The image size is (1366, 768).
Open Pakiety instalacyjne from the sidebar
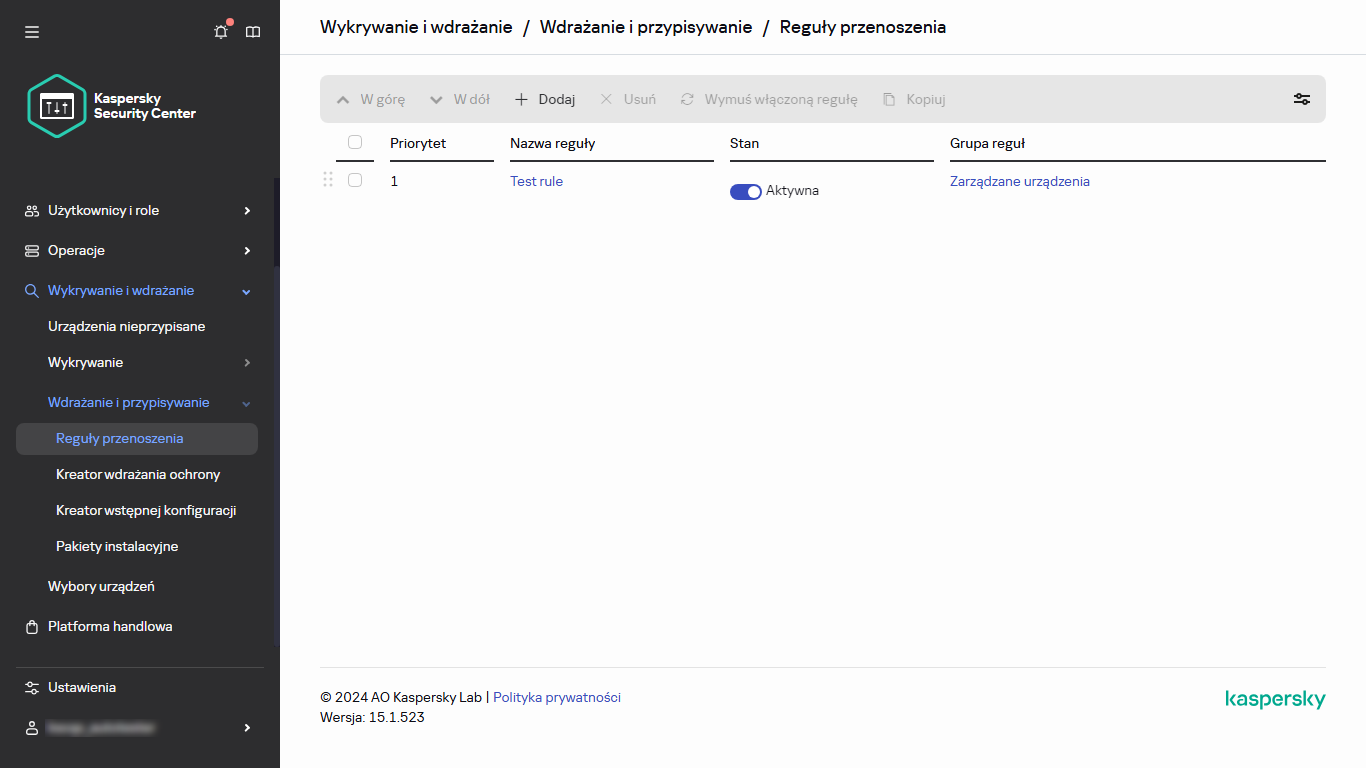tap(117, 546)
